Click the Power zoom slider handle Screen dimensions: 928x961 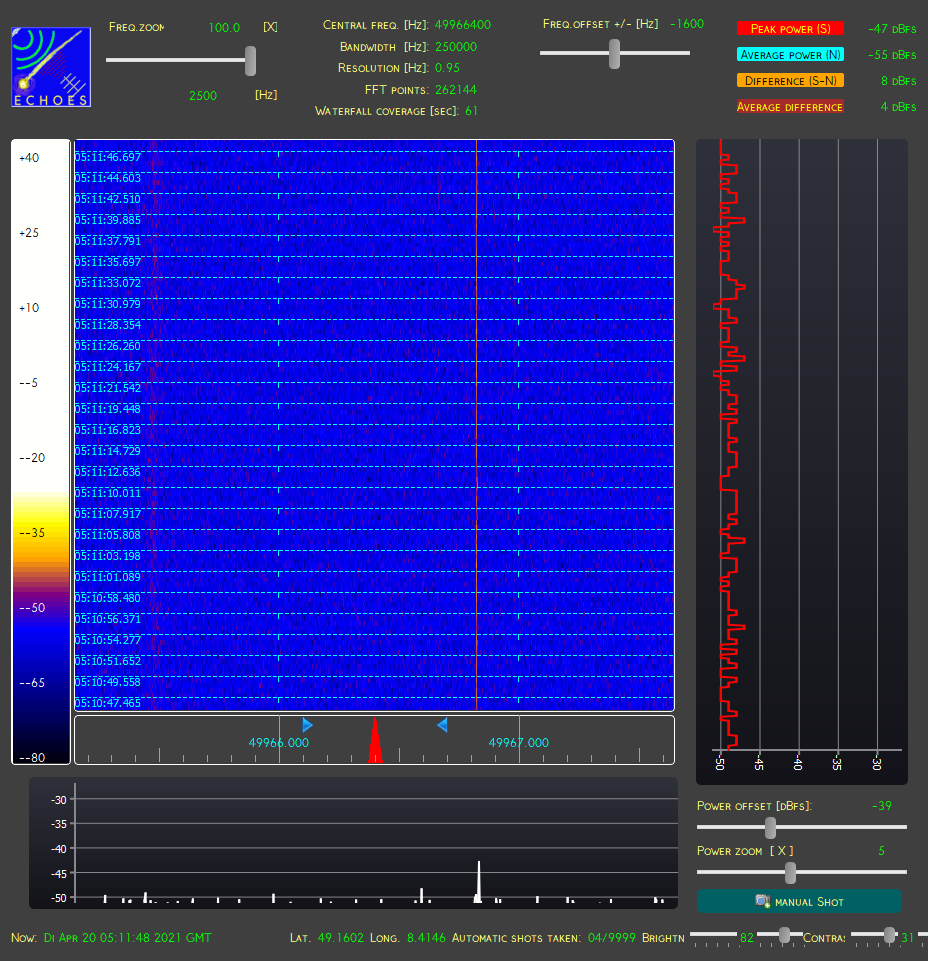(x=791, y=873)
